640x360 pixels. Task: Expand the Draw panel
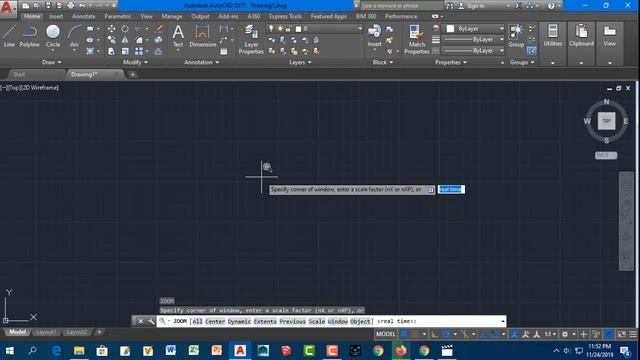click(51, 62)
